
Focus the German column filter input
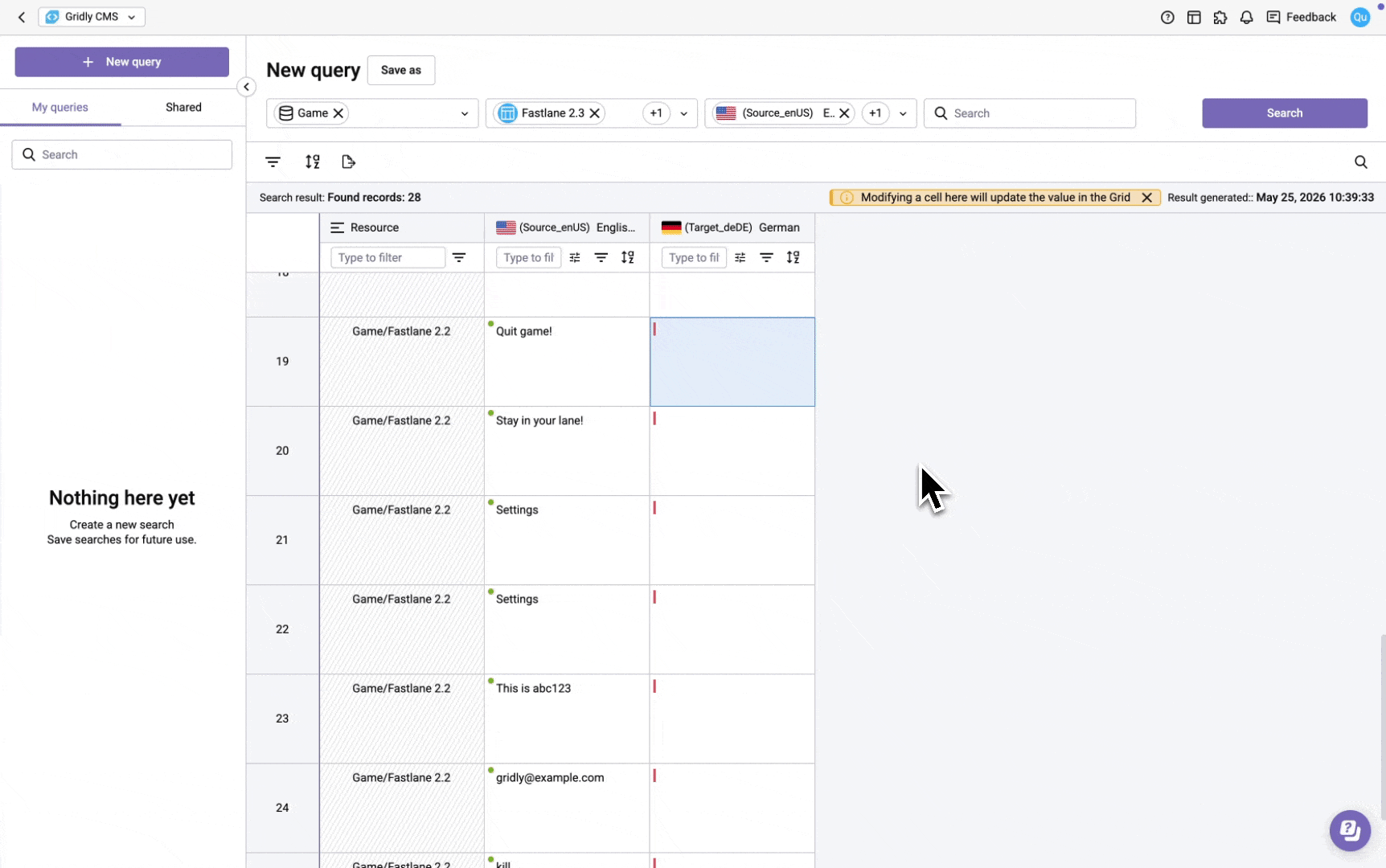click(x=694, y=258)
